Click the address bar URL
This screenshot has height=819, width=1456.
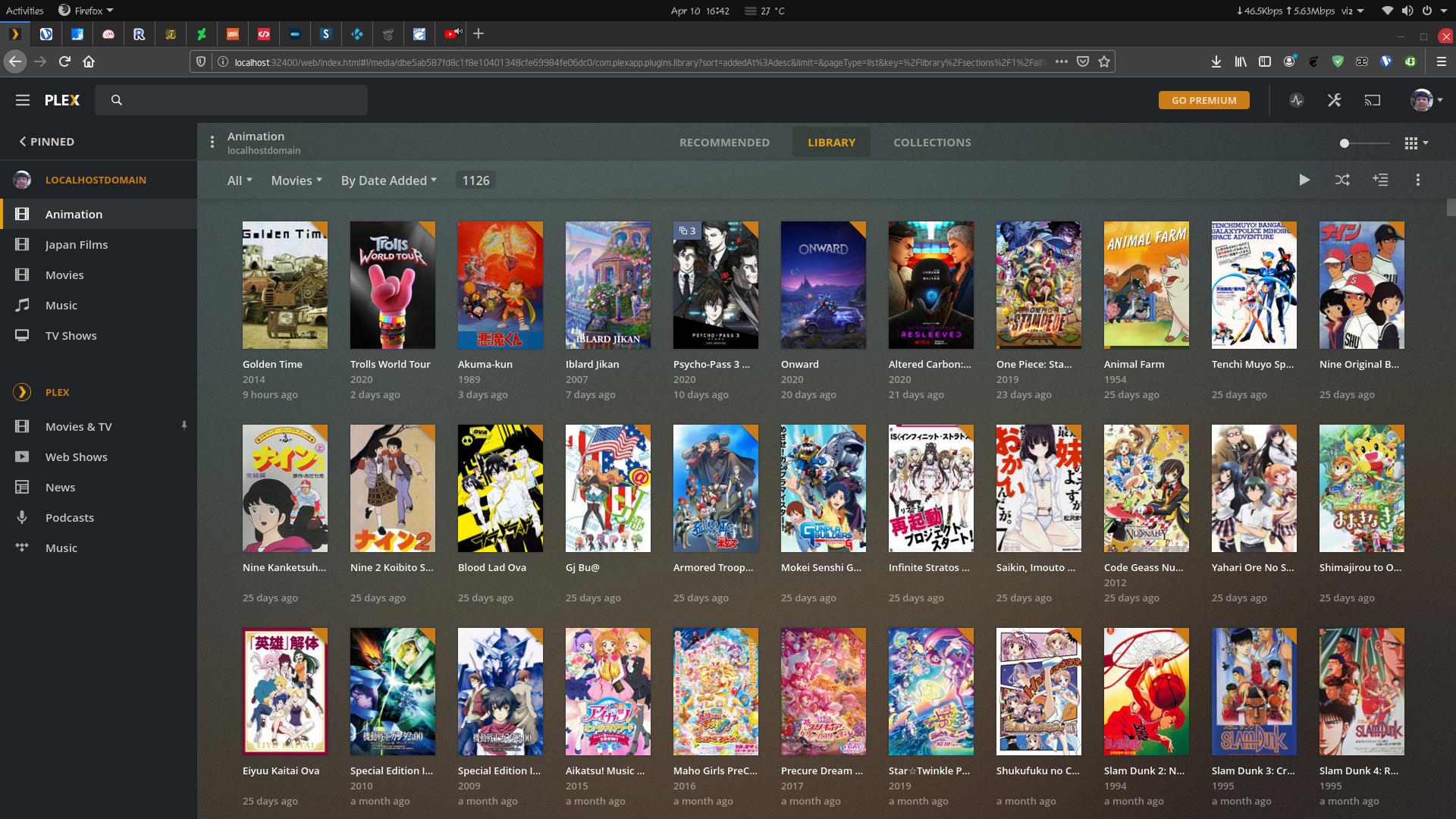(640, 62)
